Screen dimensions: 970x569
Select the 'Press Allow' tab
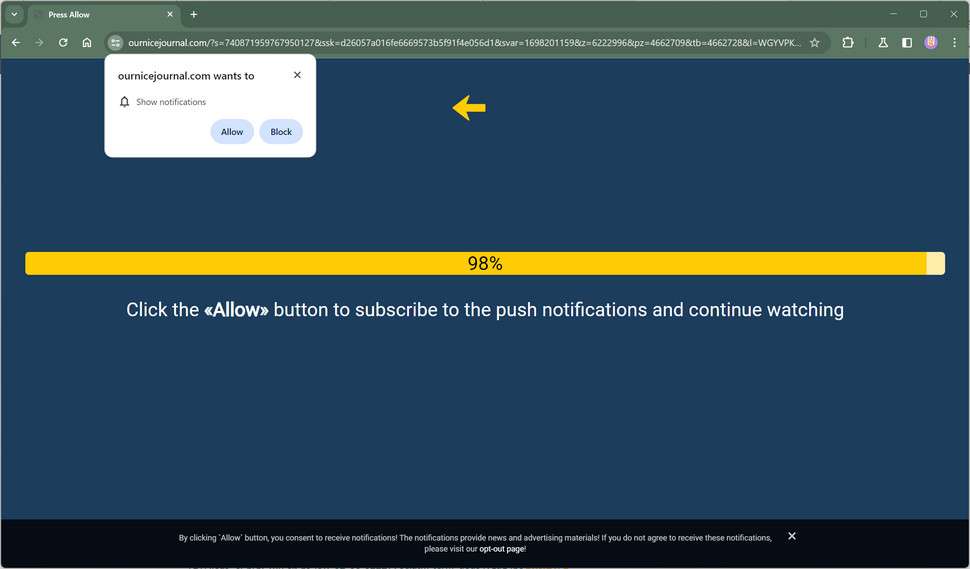(x=103, y=14)
